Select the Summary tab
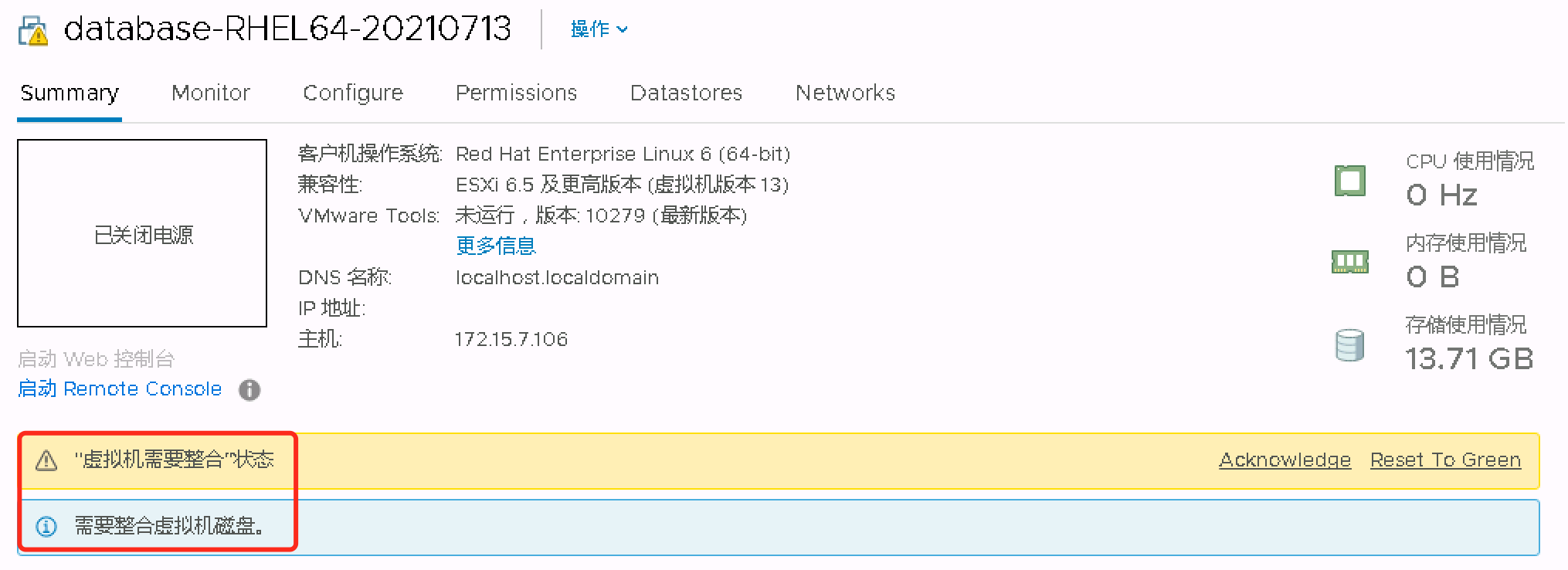 [x=70, y=93]
